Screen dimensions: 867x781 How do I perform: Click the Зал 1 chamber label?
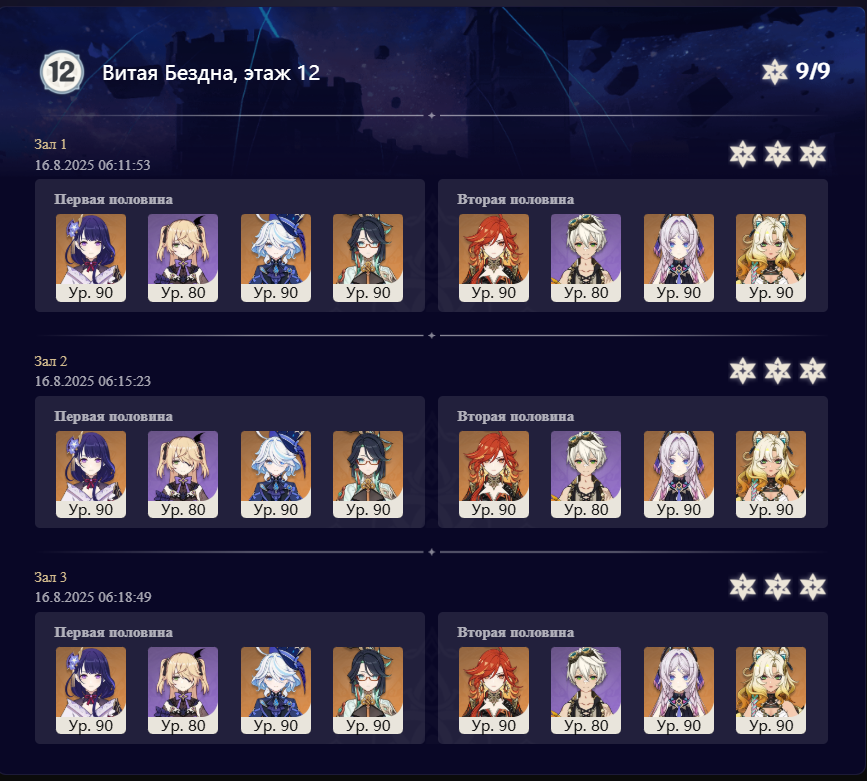(x=50, y=144)
